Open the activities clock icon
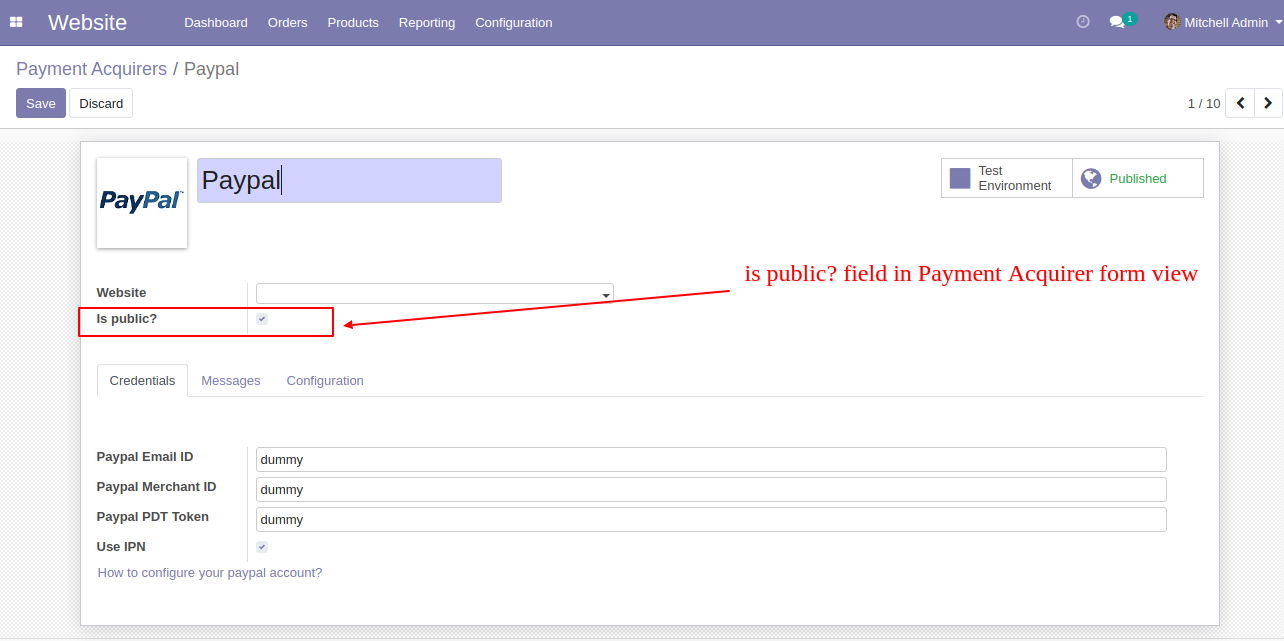Image resolution: width=1284 pixels, height=641 pixels. click(x=1083, y=22)
